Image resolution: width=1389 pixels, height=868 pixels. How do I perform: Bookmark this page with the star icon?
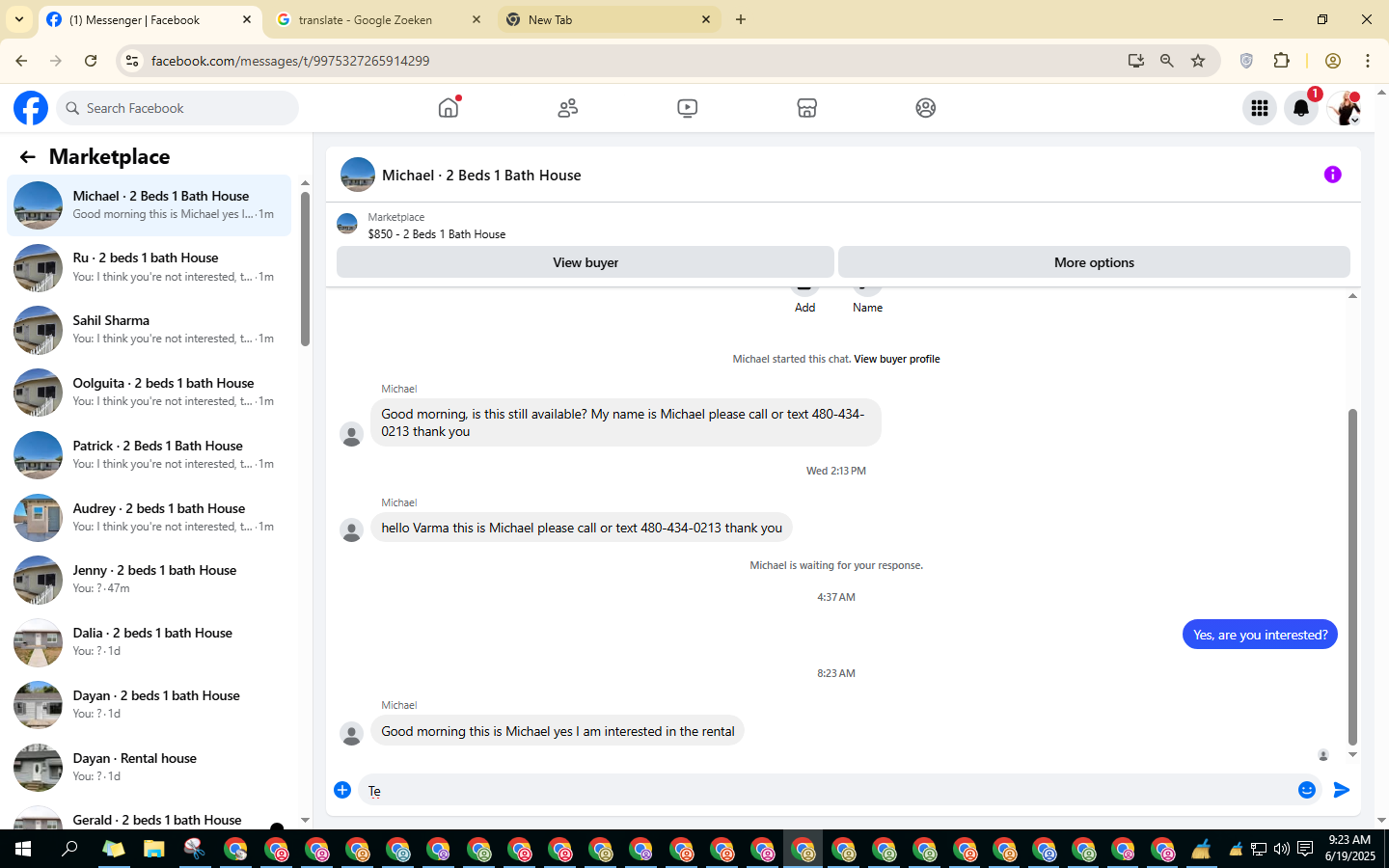click(x=1198, y=61)
